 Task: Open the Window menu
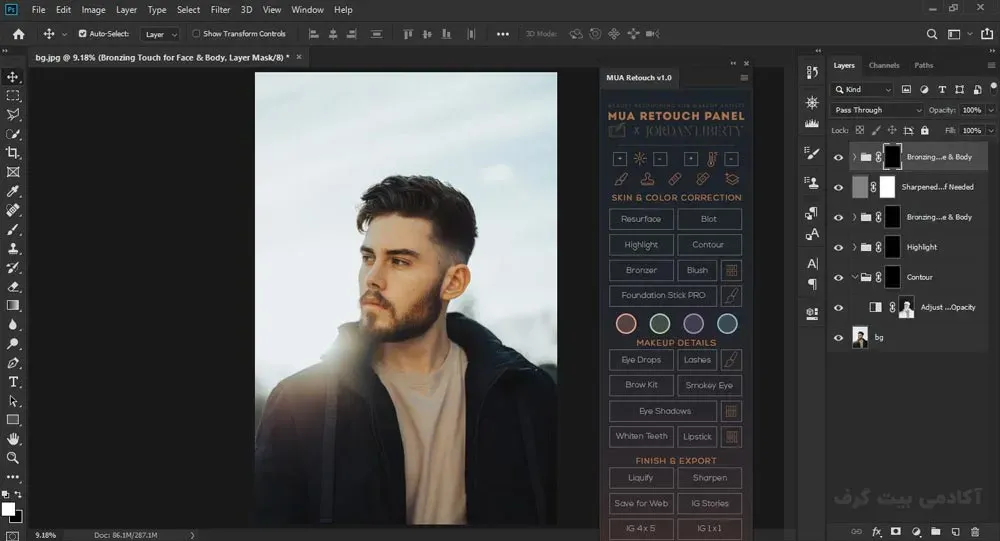(307, 10)
